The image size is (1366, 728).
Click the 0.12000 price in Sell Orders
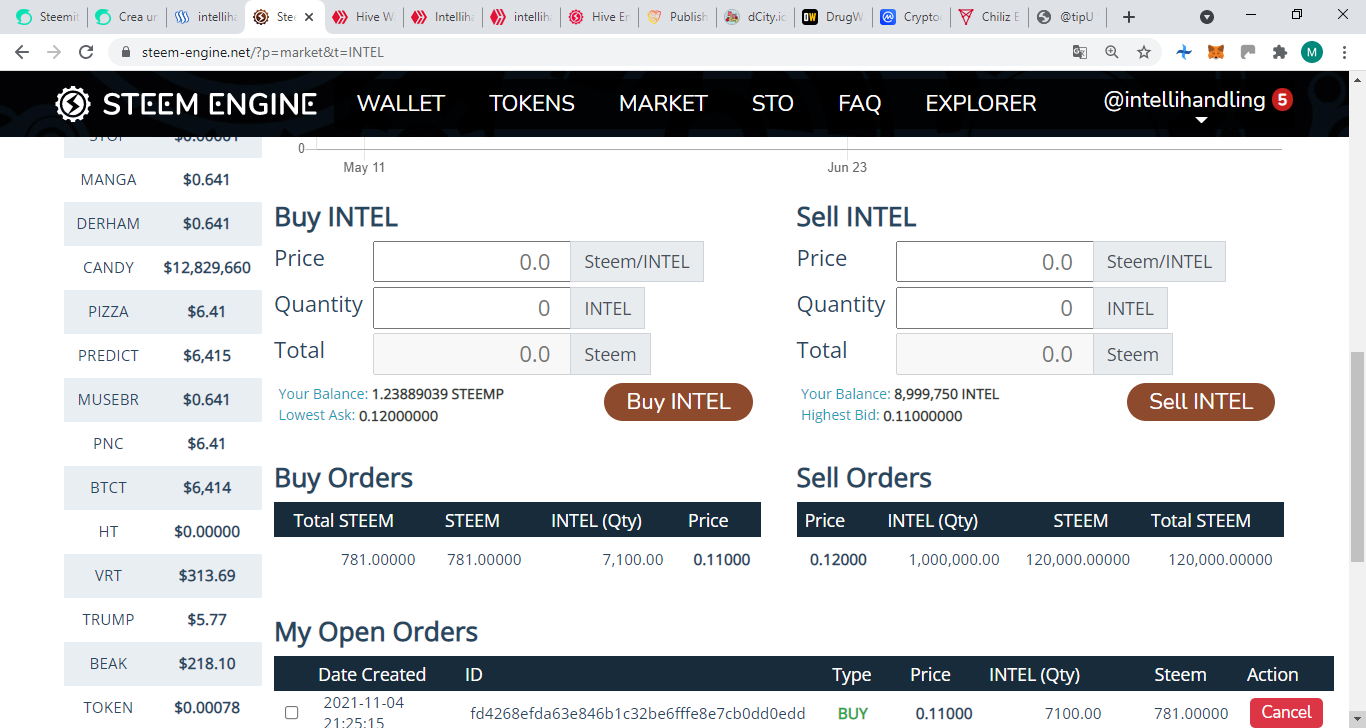tap(838, 560)
